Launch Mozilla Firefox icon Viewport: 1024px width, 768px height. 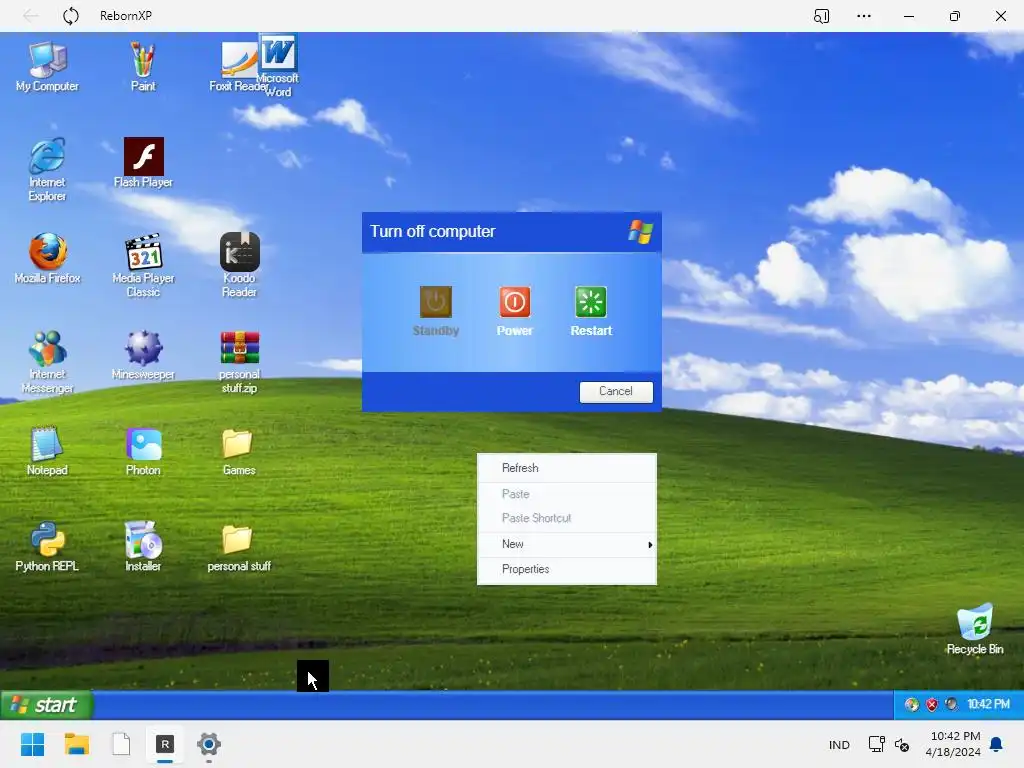47,259
